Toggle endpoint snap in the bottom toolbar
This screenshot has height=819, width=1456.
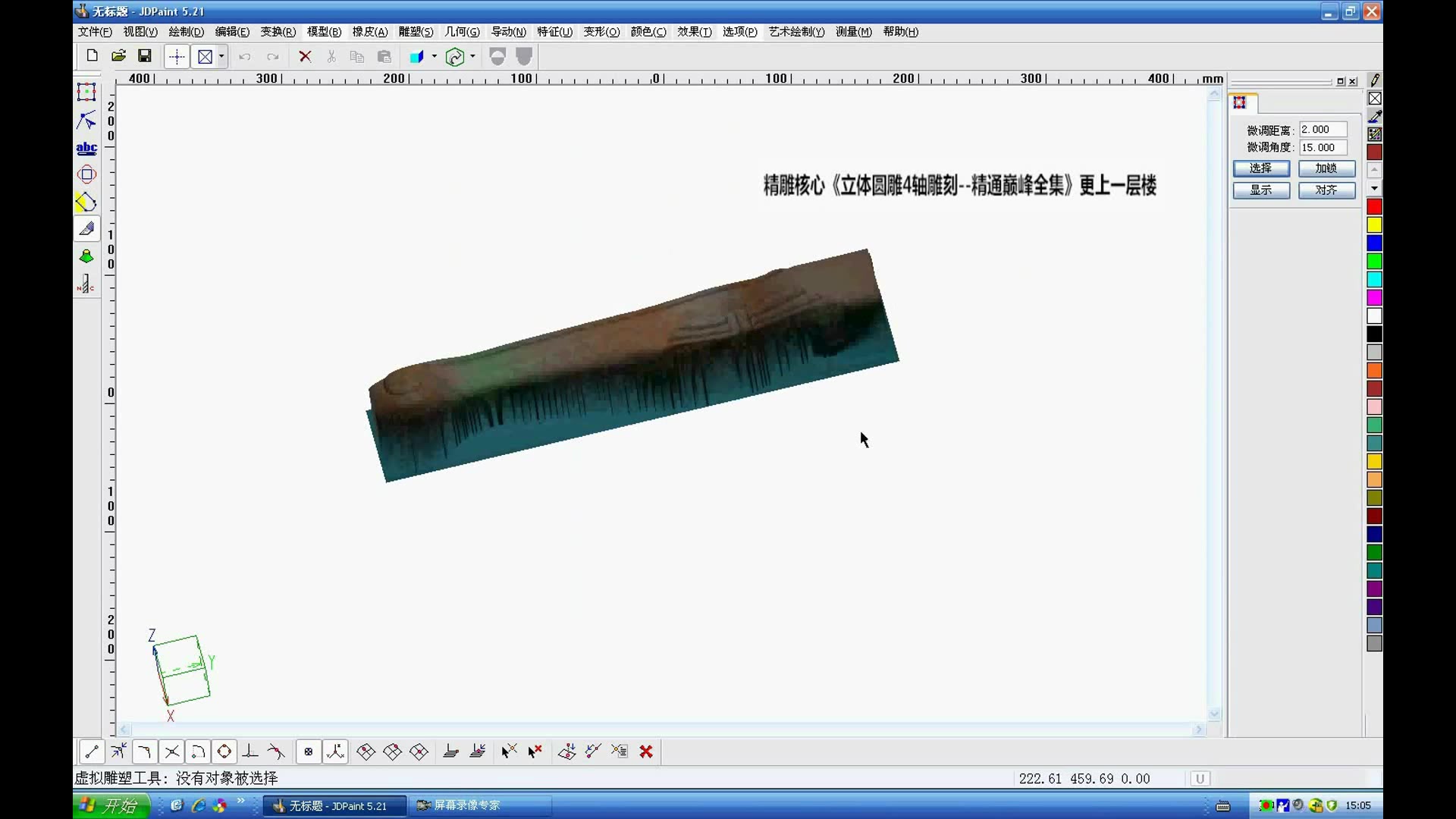(x=92, y=752)
